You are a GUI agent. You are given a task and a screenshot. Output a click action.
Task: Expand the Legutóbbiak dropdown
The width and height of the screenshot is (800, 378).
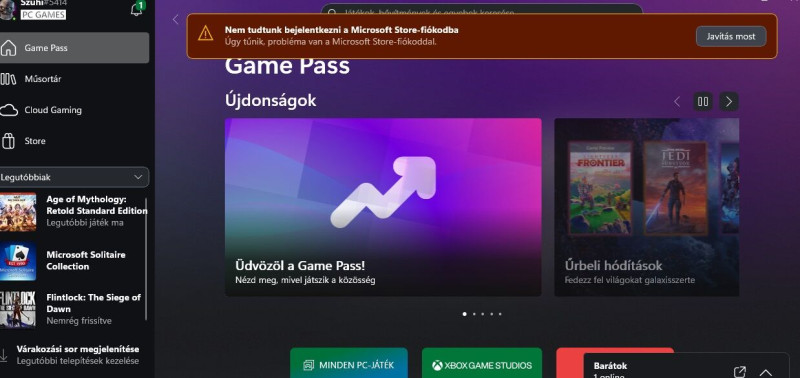pos(74,177)
